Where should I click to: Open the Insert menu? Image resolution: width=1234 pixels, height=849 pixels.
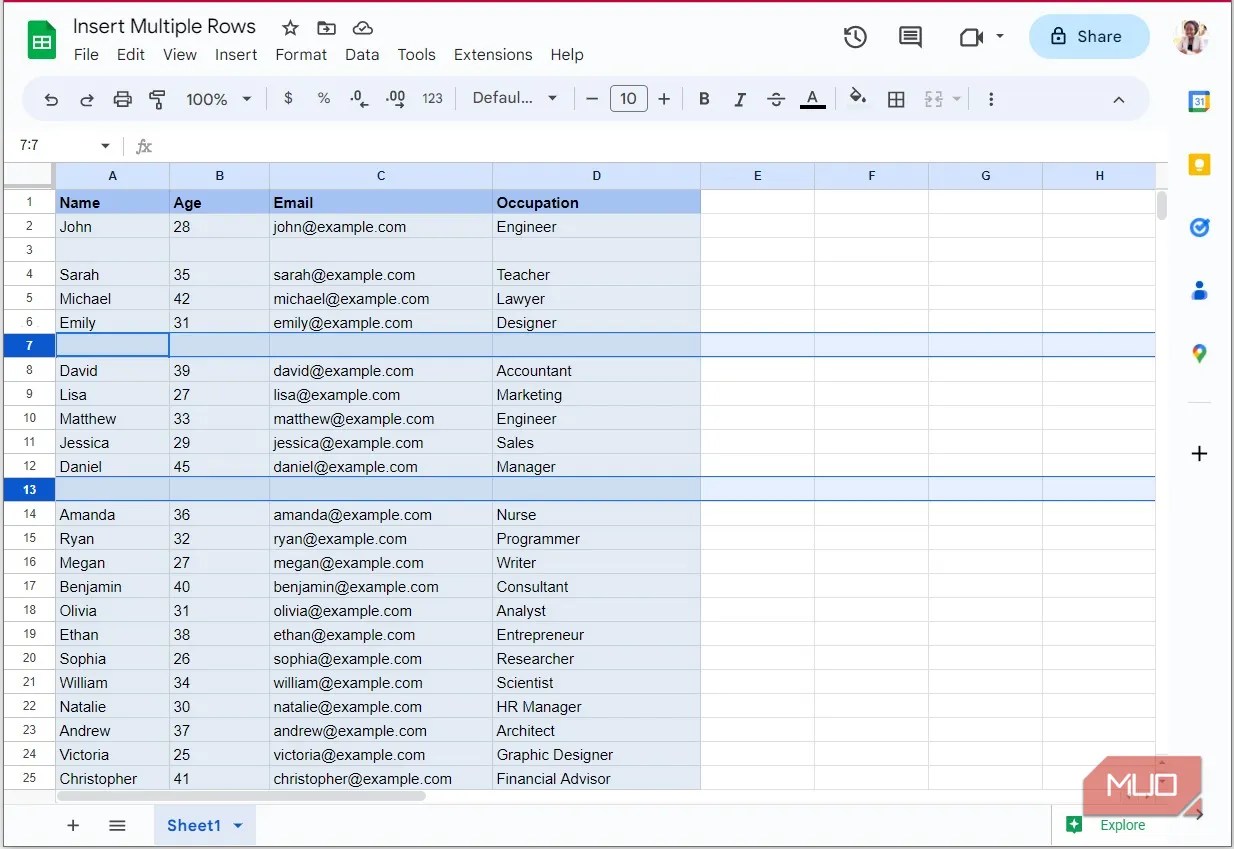tap(236, 55)
